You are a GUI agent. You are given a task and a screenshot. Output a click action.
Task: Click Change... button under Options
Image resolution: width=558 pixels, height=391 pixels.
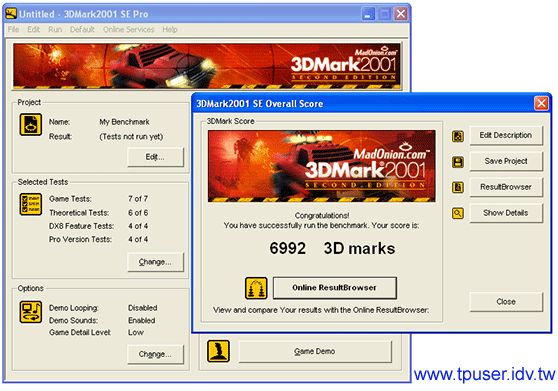click(x=156, y=354)
